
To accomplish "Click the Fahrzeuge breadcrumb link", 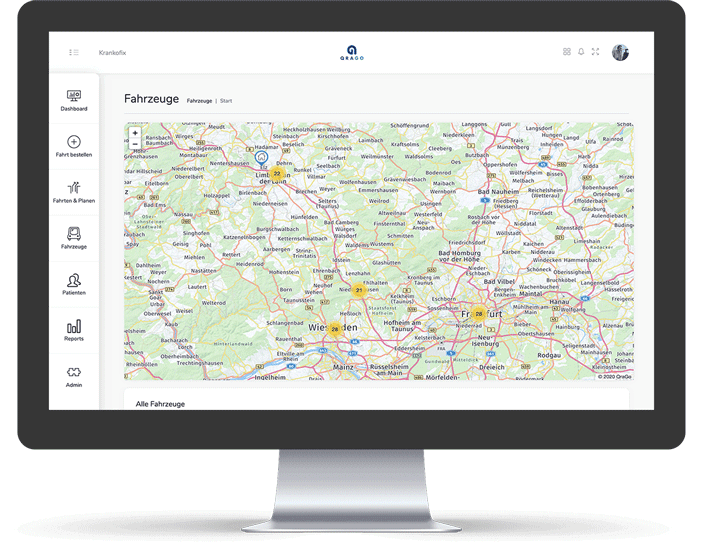I will coord(199,101).
